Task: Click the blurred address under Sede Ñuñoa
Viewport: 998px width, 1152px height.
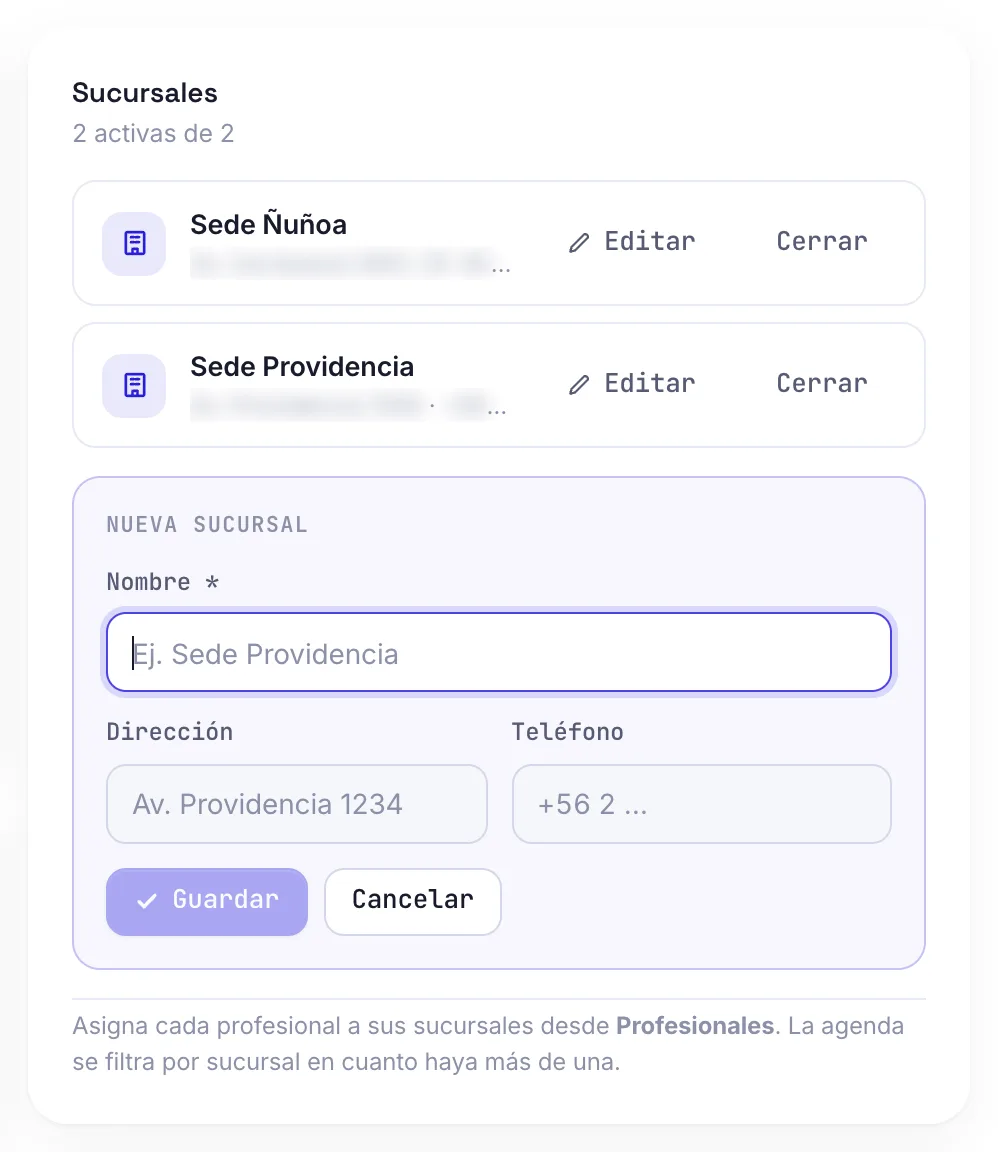Action: (x=350, y=264)
